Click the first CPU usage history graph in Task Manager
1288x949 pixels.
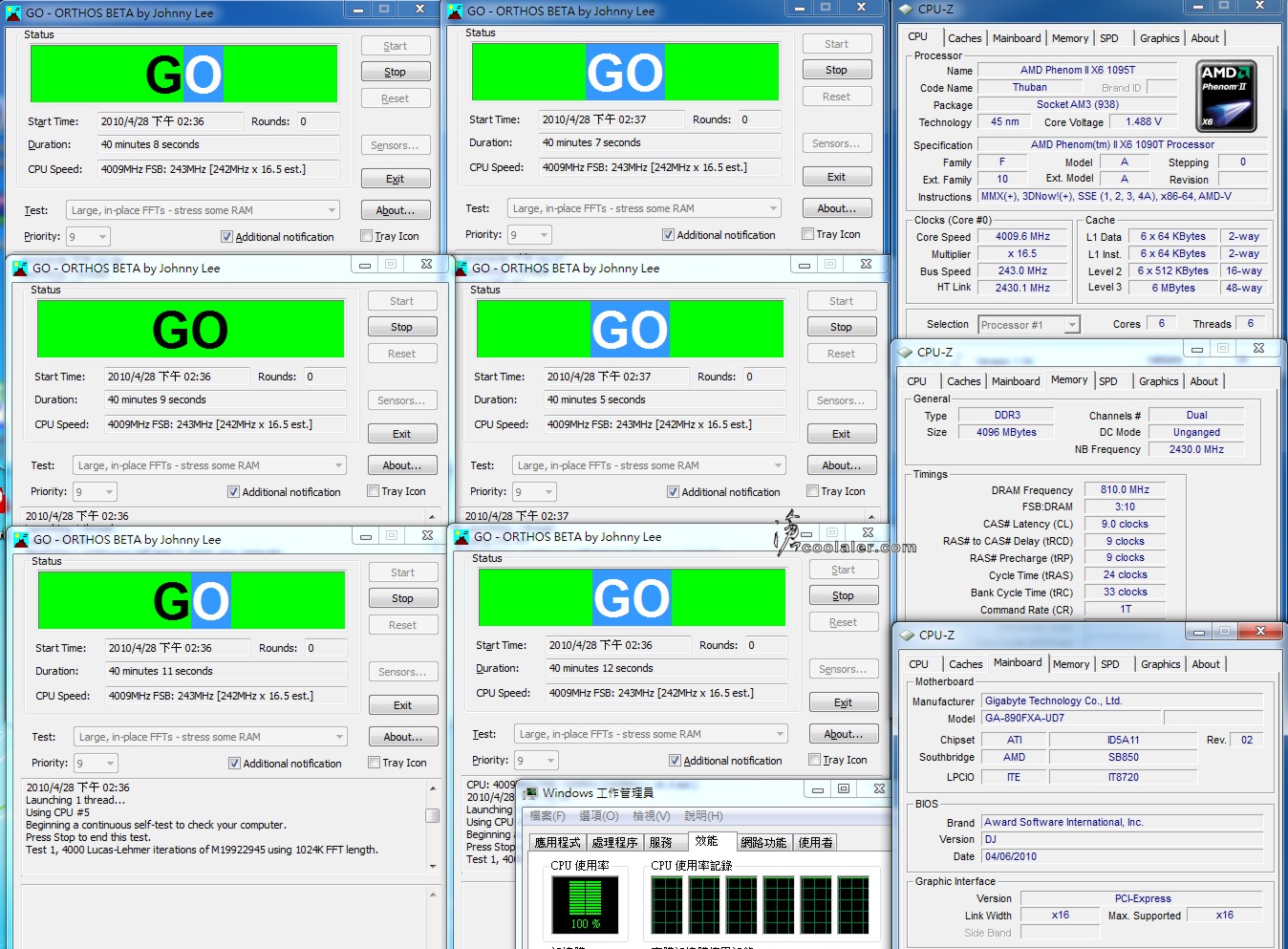coord(667,904)
